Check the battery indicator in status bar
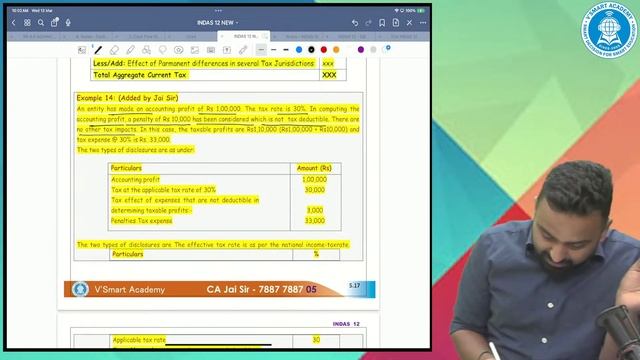Screen dimensions: 640x360 (420, 11)
